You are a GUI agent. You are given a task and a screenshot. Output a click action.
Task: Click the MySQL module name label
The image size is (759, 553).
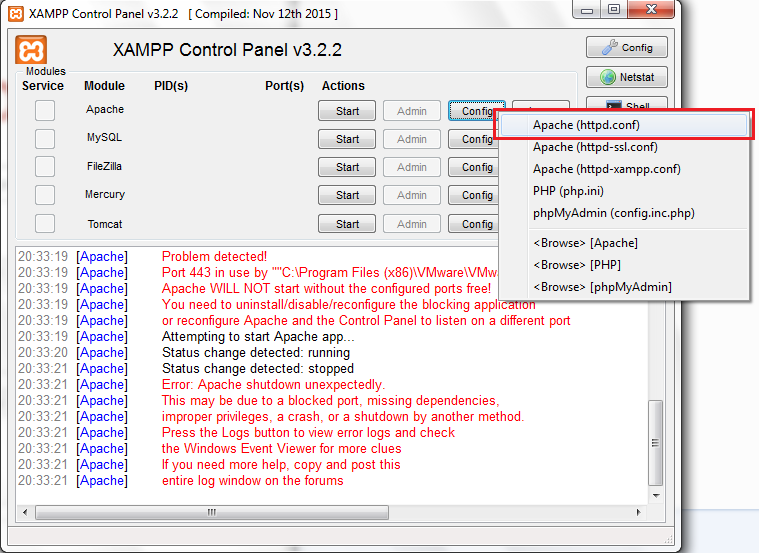(104, 138)
